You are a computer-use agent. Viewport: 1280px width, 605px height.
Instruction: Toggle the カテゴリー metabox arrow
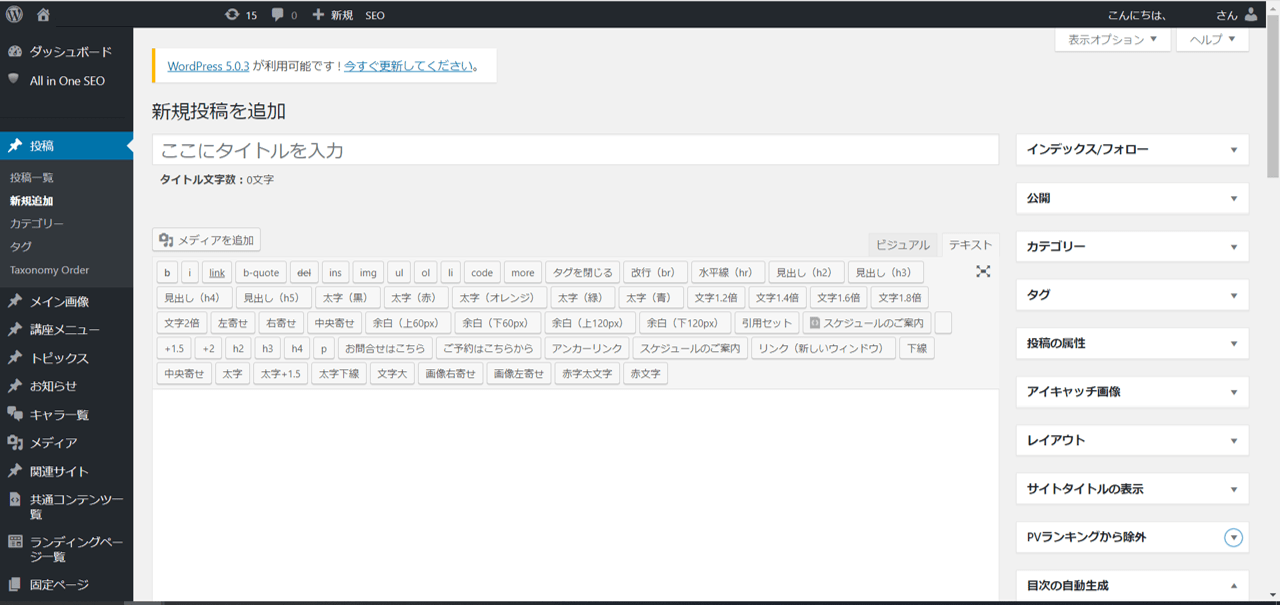point(1234,247)
